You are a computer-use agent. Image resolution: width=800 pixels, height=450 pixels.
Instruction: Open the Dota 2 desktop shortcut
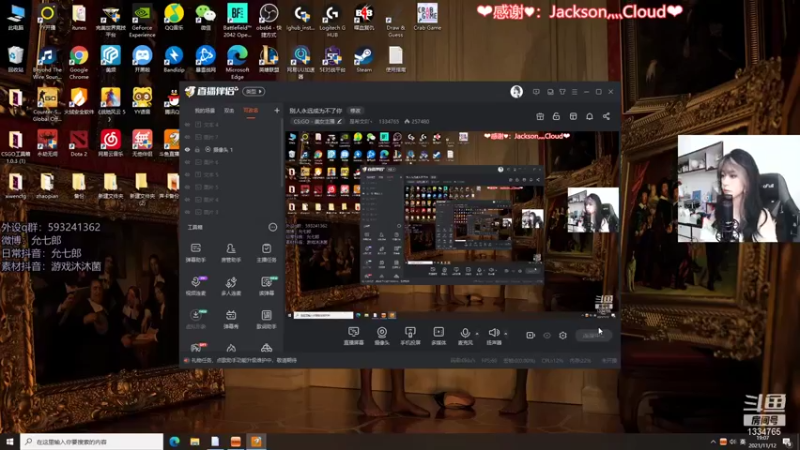[x=79, y=143]
